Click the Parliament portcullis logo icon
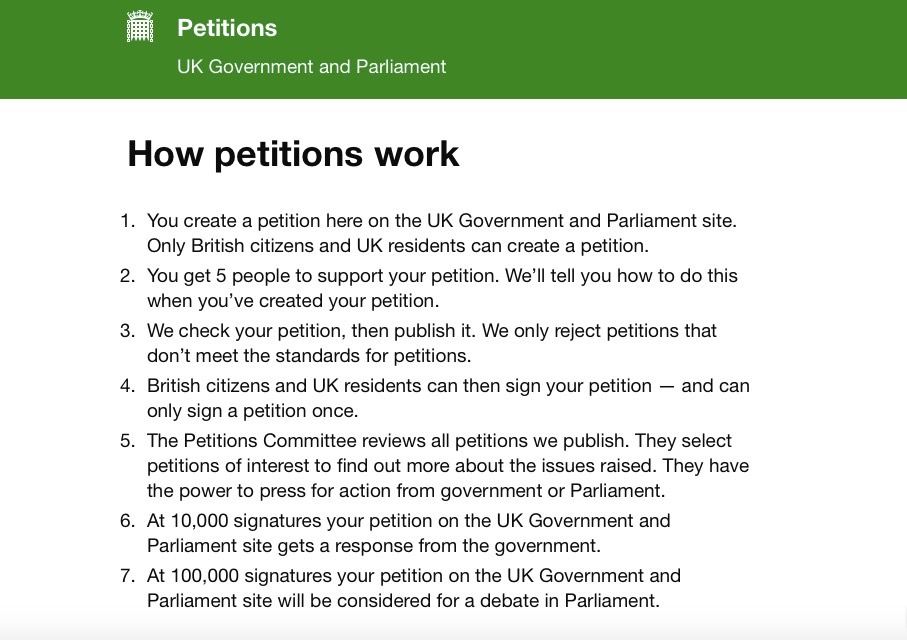The height and width of the screenshot is (640, 907). pyautogui.click(x=140, y=27)
